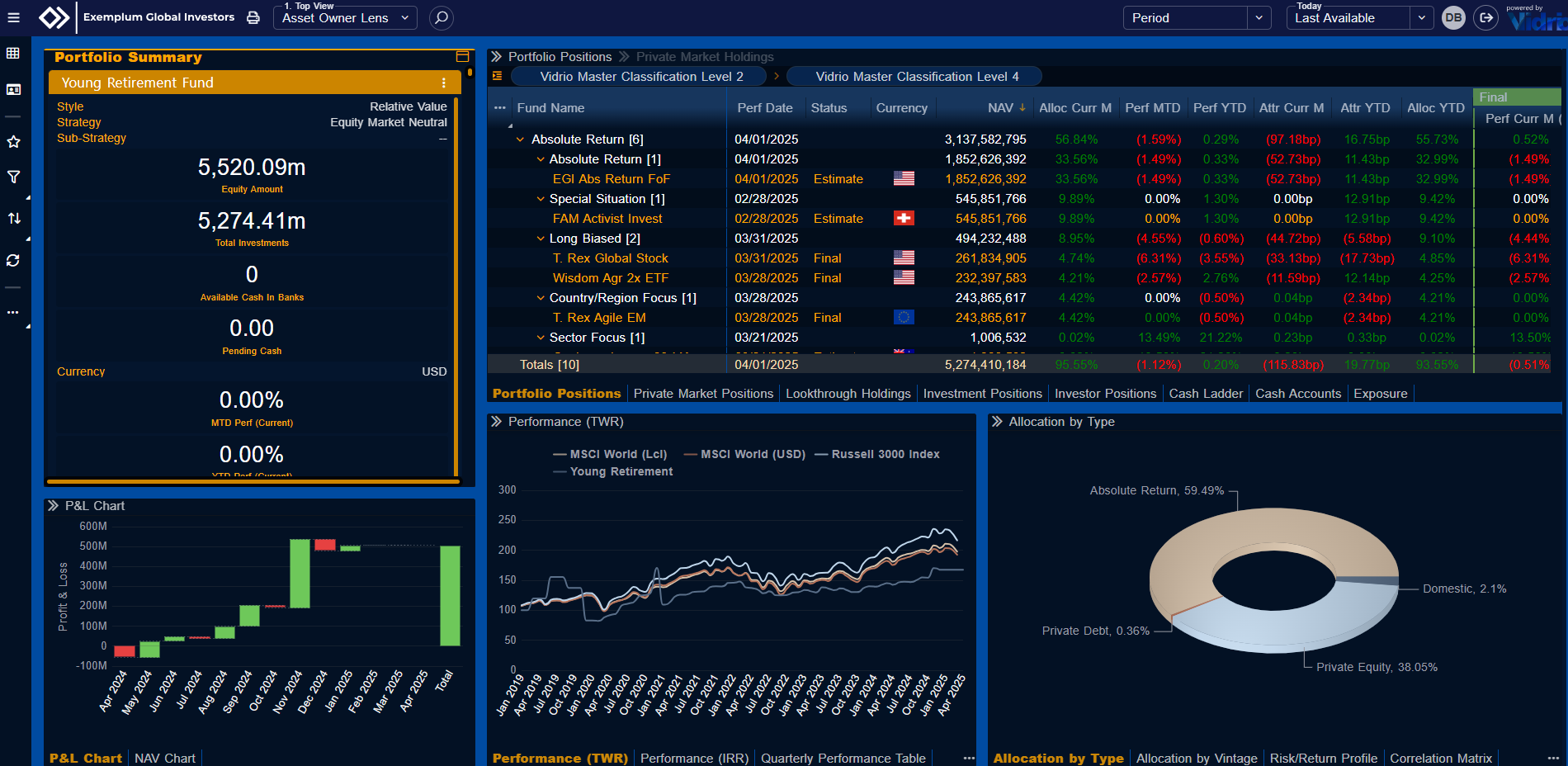1568x766 pixels.
Task: Open the Asset Owner Lens view dropdown
Action: click(x=345, y=18)
